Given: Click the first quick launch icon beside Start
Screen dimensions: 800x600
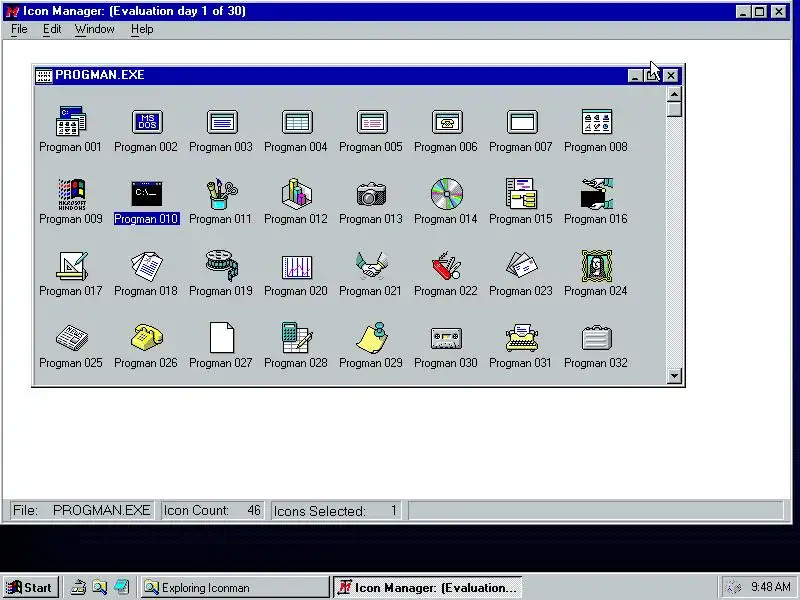Looking at the screenshot, I should click(78, 587).
